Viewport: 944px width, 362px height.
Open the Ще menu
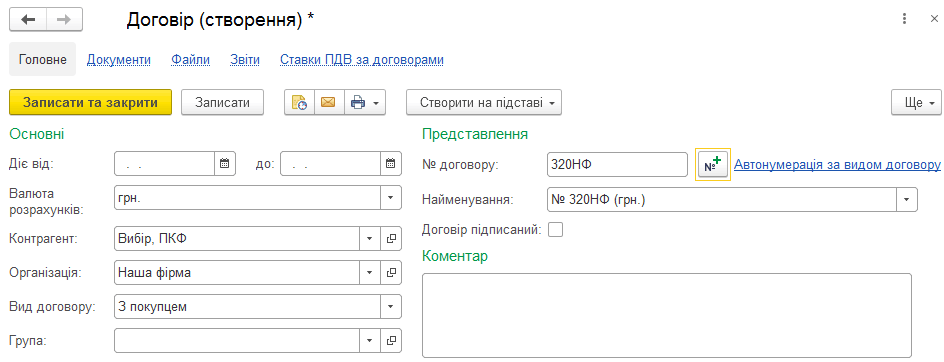pyautogui.click(x=916, y=102)
